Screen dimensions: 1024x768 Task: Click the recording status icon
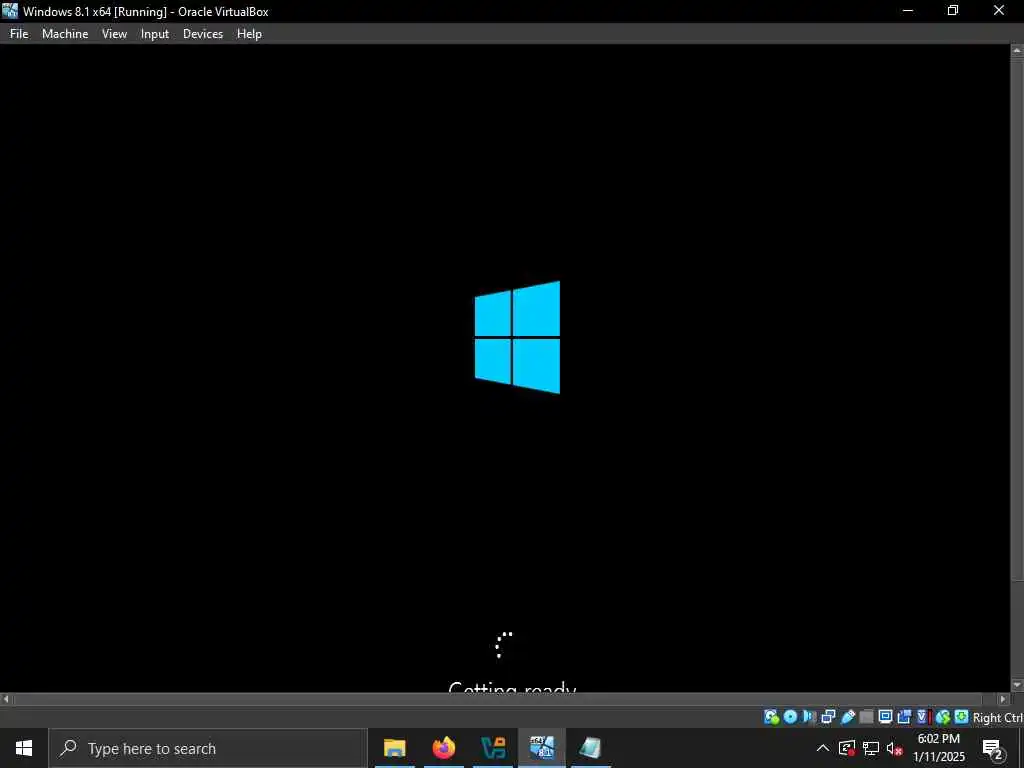pyautogui.click(x=904, y=717)
